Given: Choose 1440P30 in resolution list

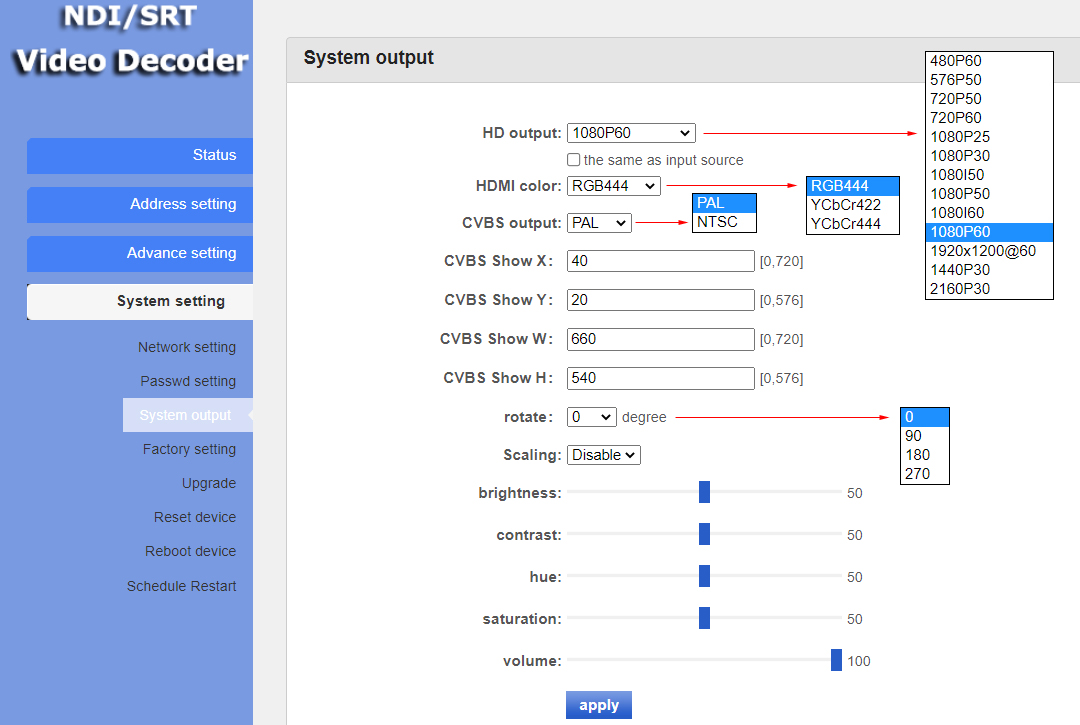Looking at the screenshot, I should point(989,270).
